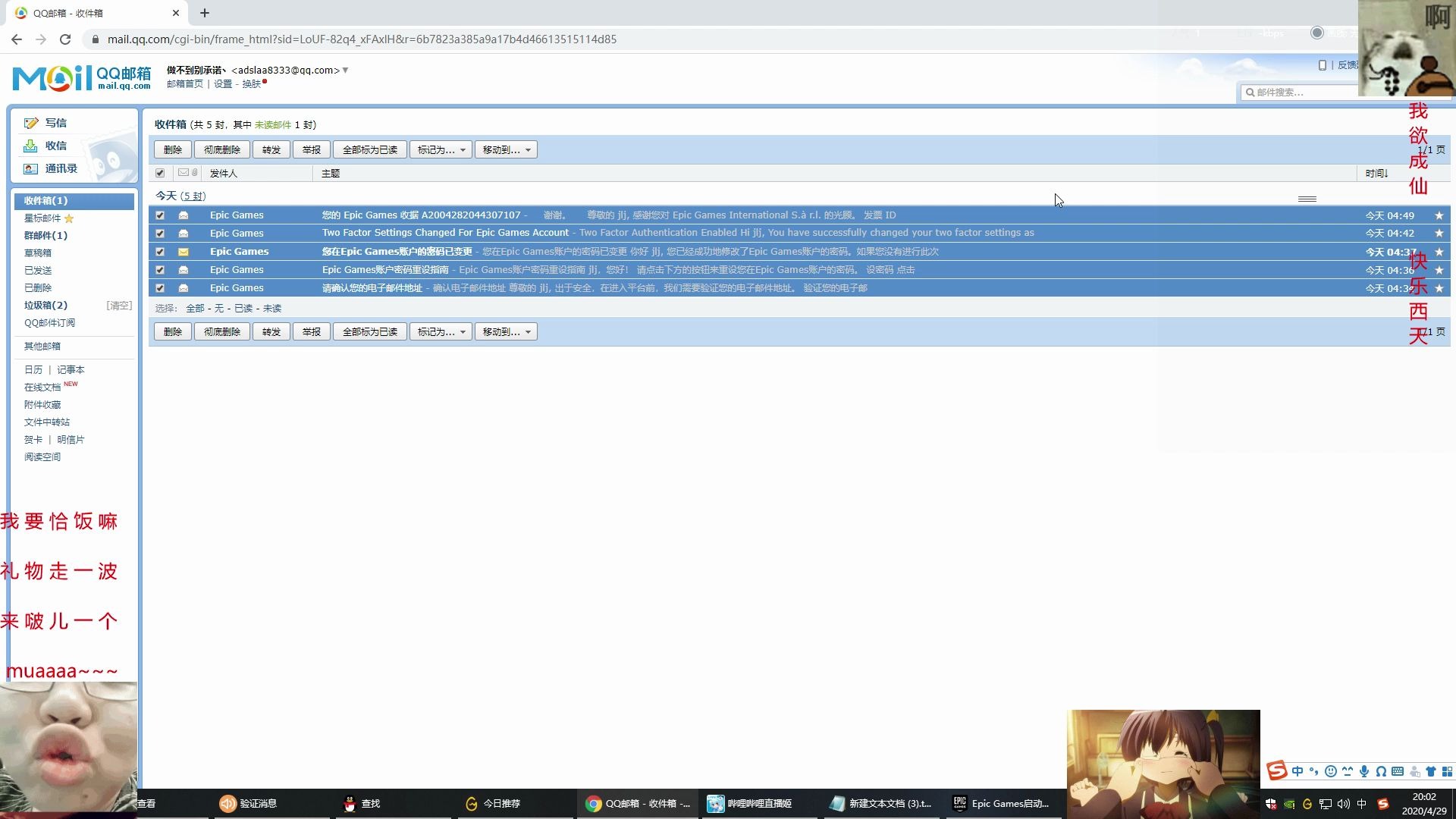Click the soft keyboard icon in Sogou toolbar
Screen dimensions: 1456x819
[x=1398, y=771]
